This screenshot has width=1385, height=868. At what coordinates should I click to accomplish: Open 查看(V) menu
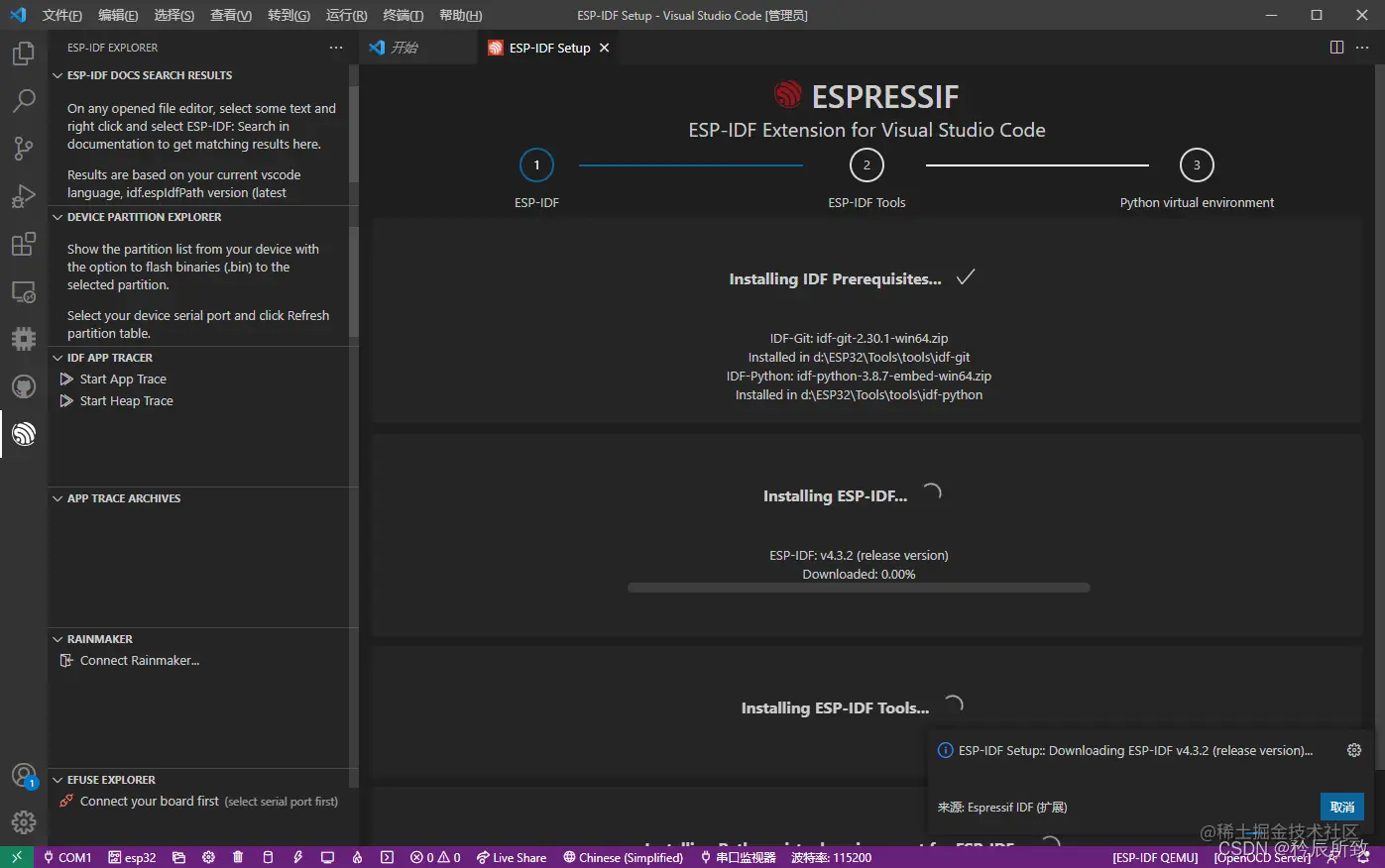click(x=231, y=15)
